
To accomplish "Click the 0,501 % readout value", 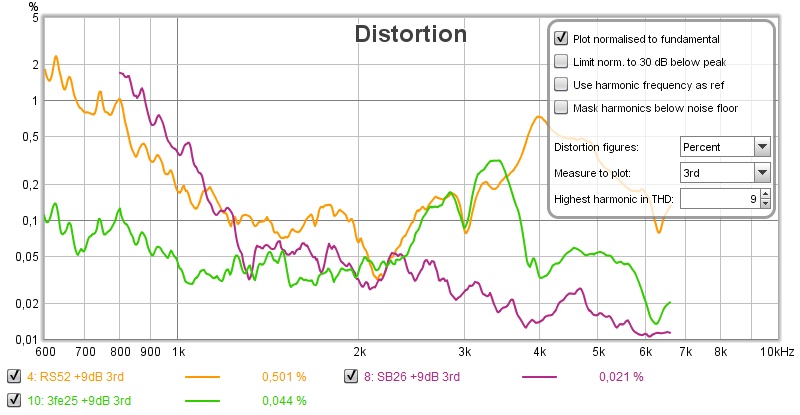I will pyautogui.click(x=283, y=377).
